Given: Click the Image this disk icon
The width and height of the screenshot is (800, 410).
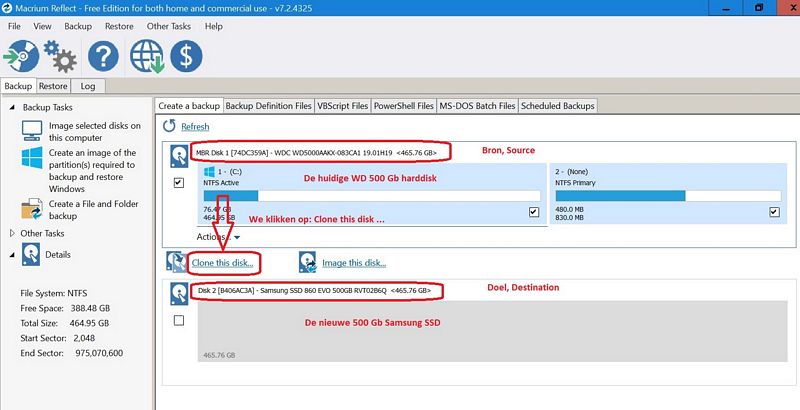Looking at the screenshot, I should pos(308,262).
